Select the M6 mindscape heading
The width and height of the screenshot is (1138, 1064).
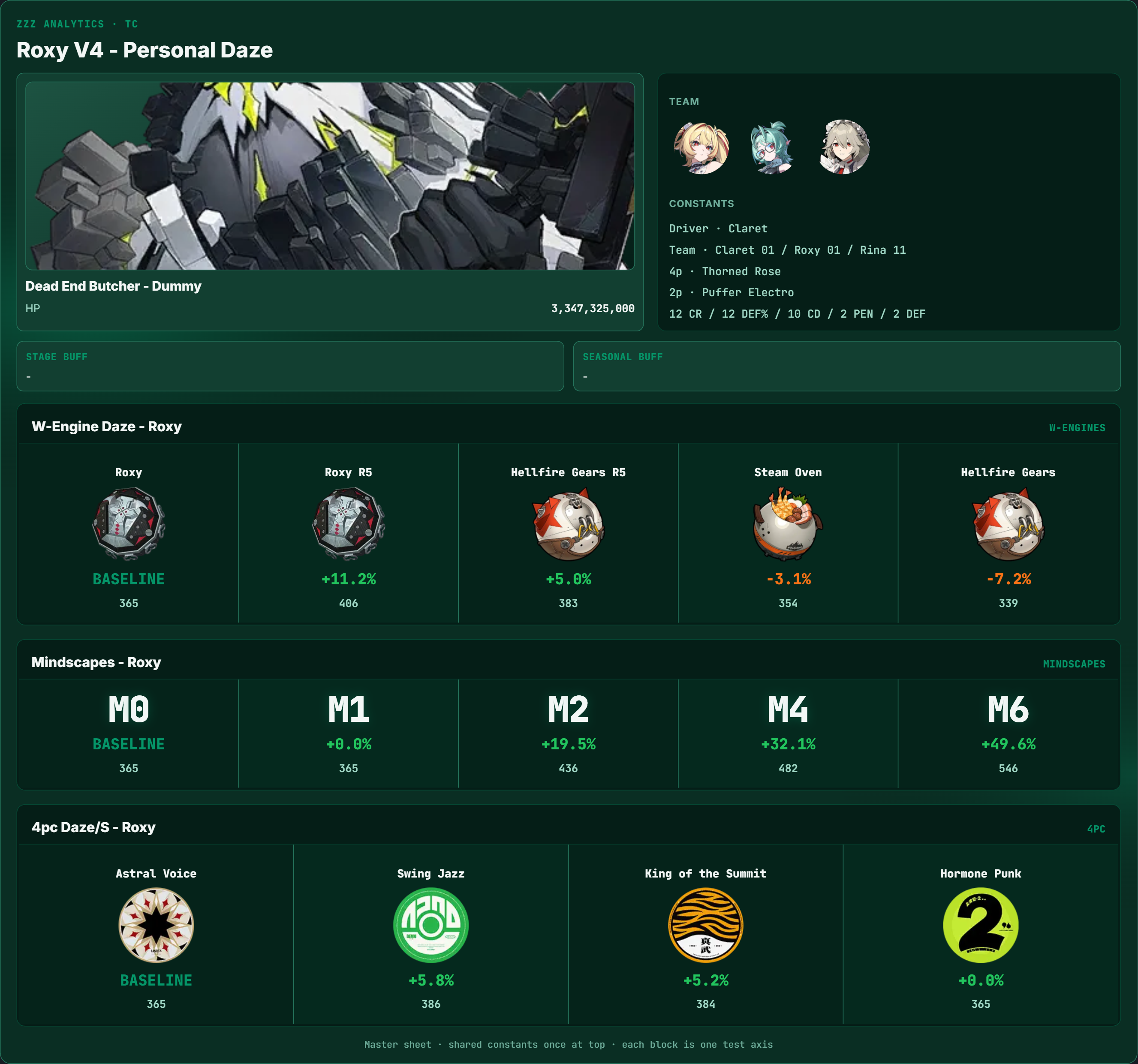[x=1008, y=710]
